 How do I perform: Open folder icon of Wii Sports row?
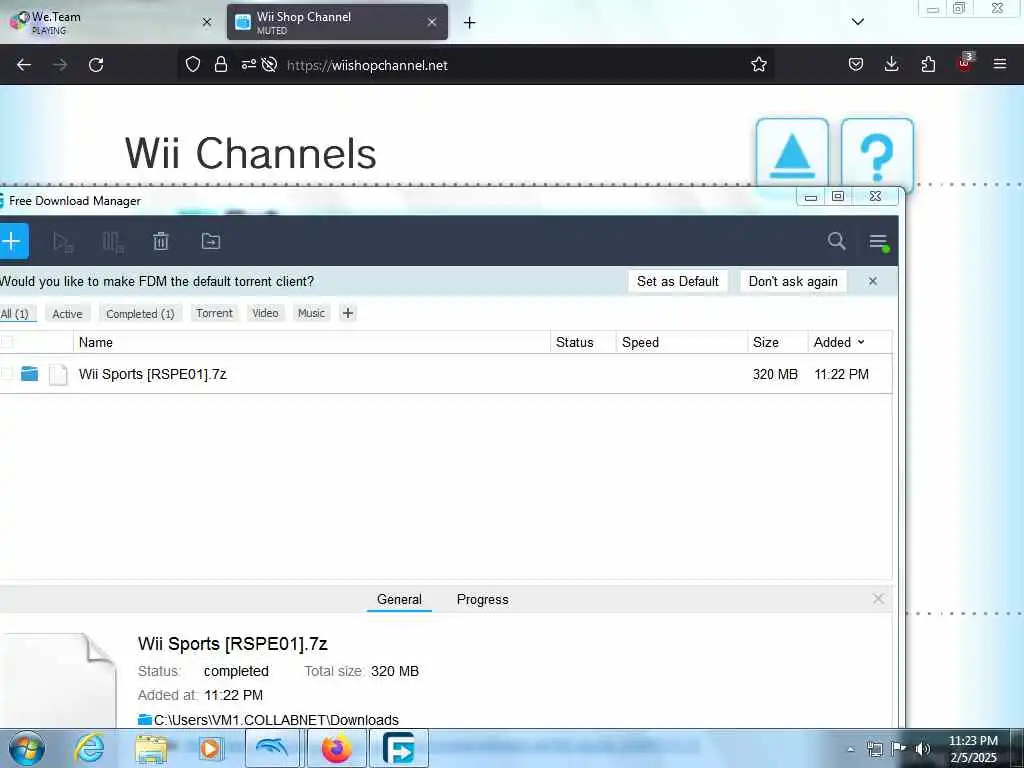point(29,374)
